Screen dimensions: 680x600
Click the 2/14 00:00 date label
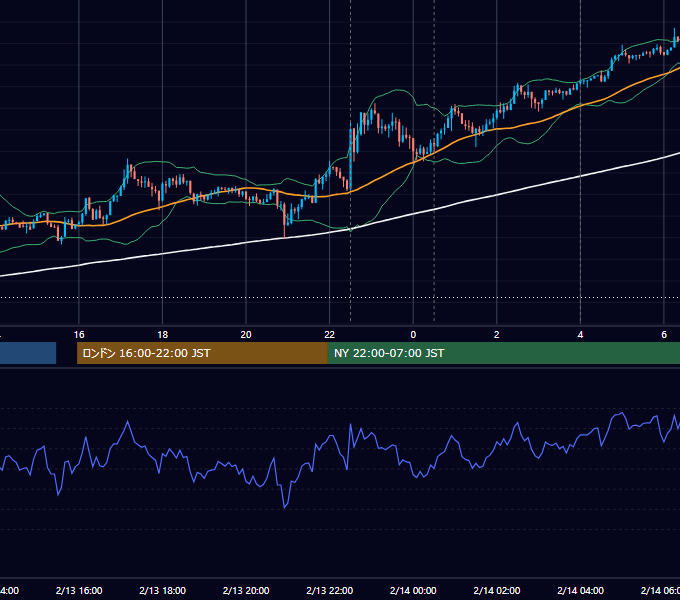click(x=413, y=590)
